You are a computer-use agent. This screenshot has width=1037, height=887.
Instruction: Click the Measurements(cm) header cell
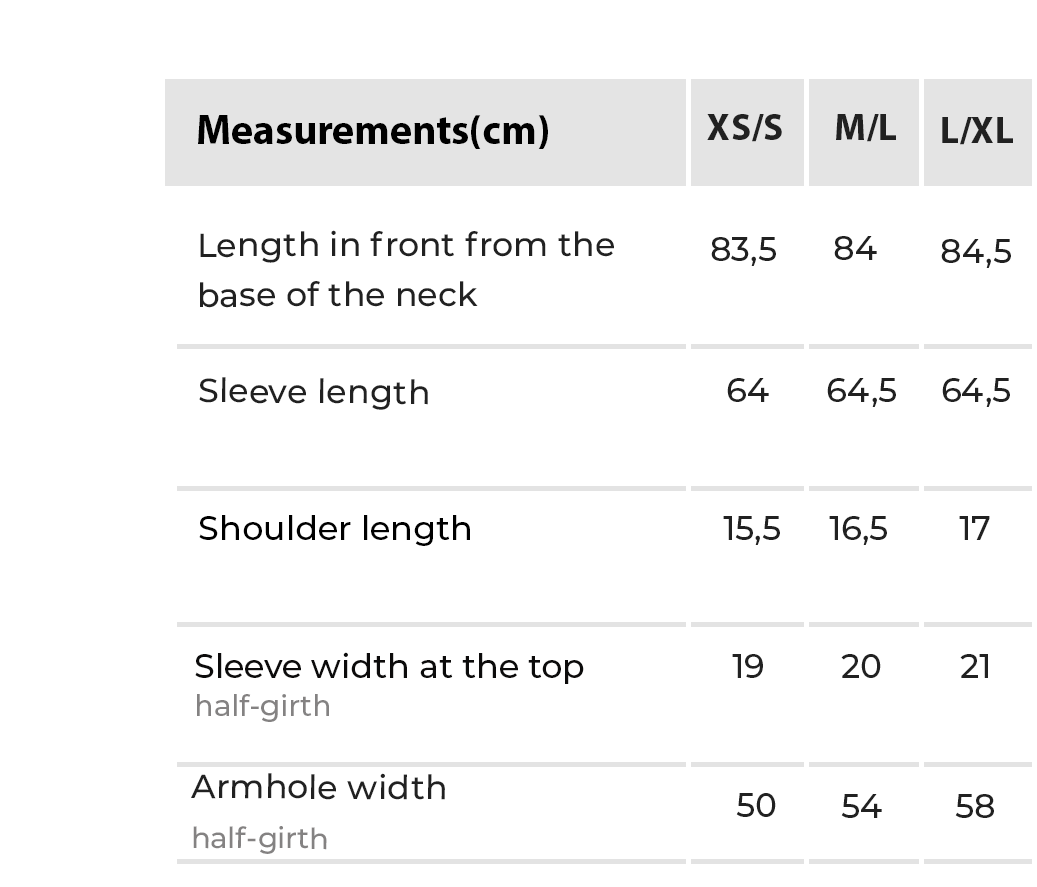[x=373, y=131]
